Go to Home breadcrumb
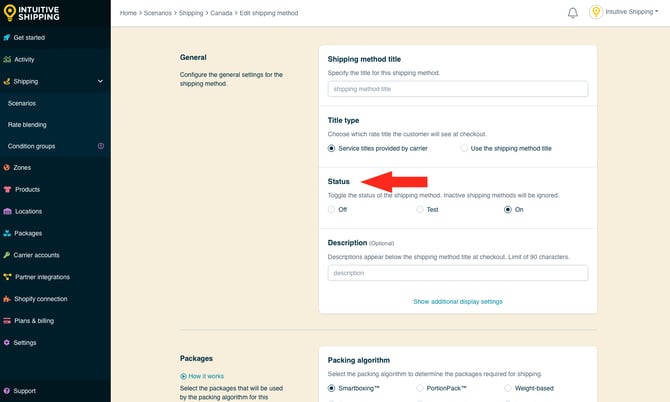Viewport: 670px width, 402px height. [x=128, y=13]
